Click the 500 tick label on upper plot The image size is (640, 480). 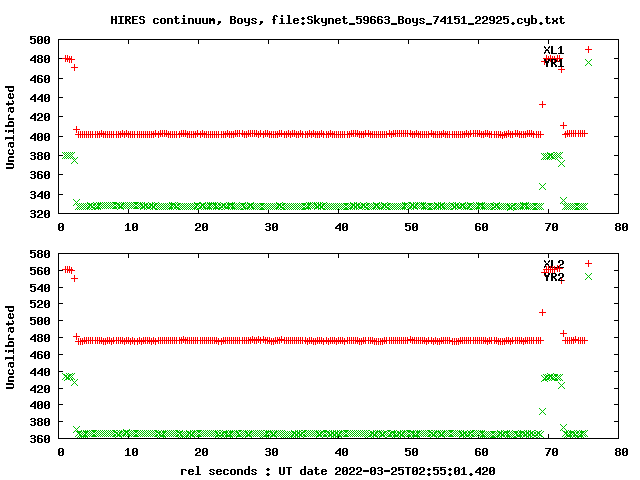(x=40, y=40)
